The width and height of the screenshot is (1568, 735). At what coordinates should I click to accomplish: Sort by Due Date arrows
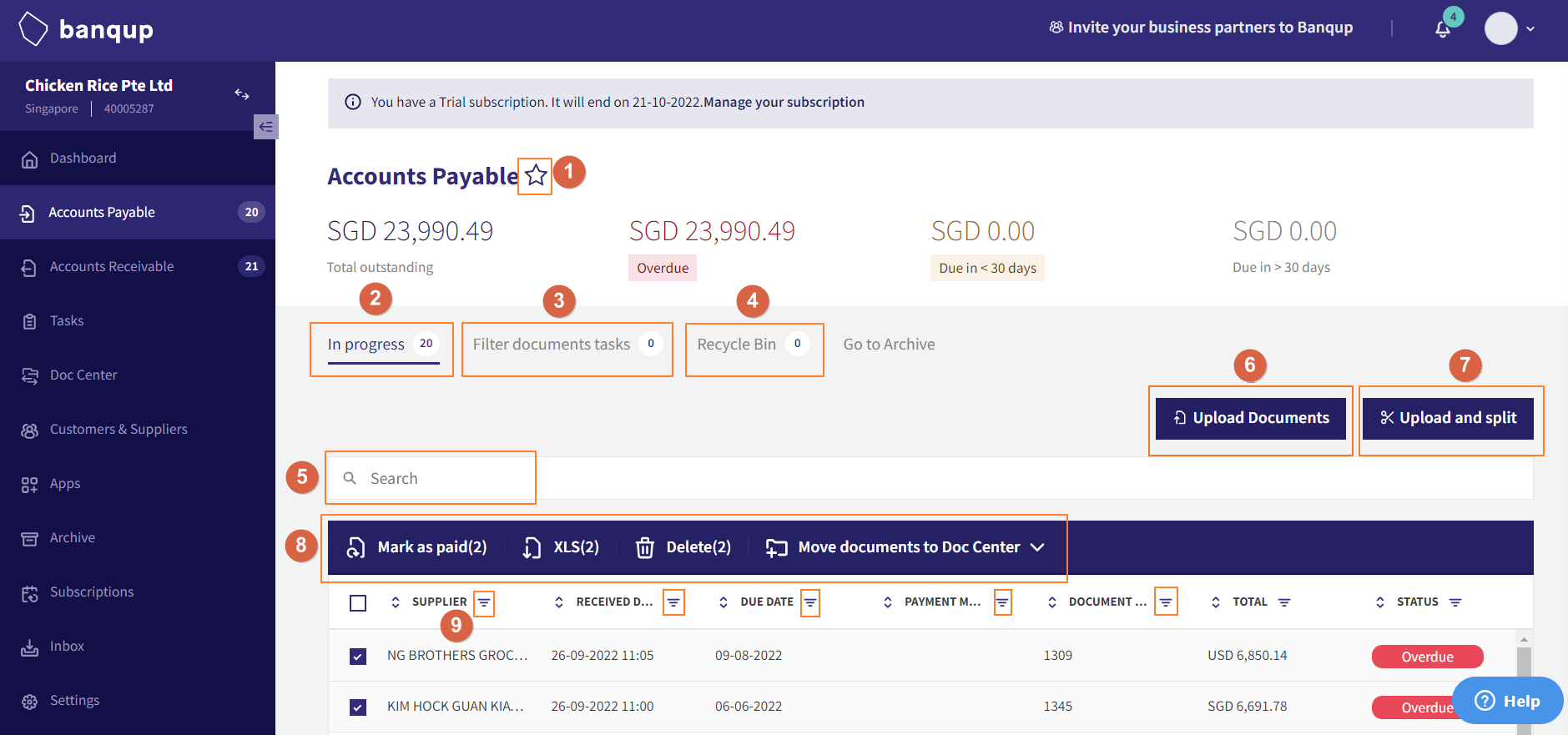point(723,602)
